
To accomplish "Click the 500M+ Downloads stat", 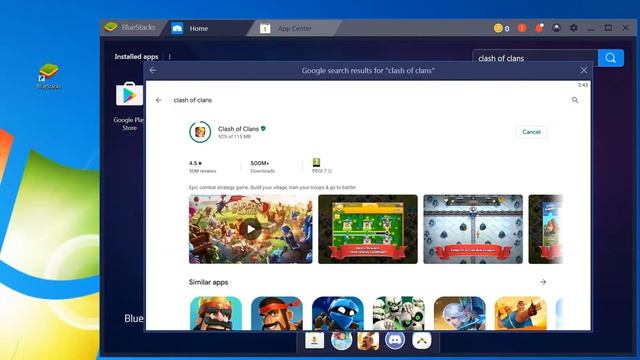I will point(262,166).
